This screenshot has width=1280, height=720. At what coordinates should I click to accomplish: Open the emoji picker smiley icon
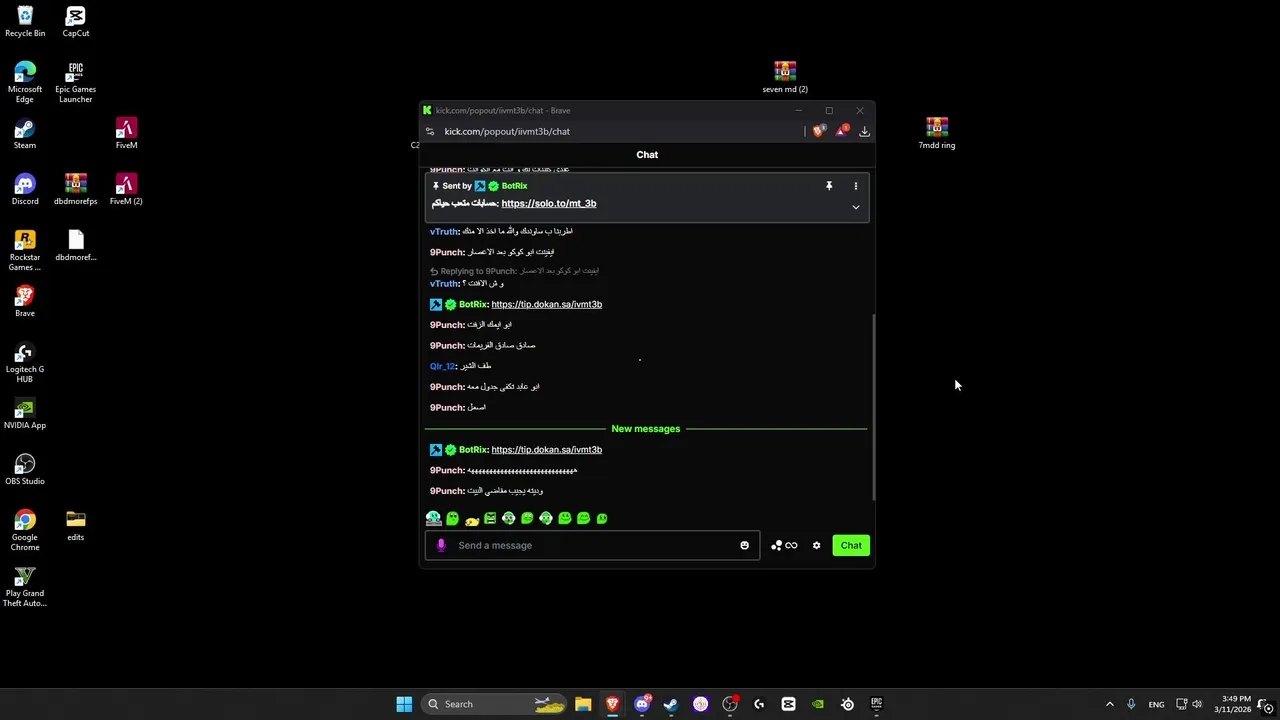tap(744, 545)
